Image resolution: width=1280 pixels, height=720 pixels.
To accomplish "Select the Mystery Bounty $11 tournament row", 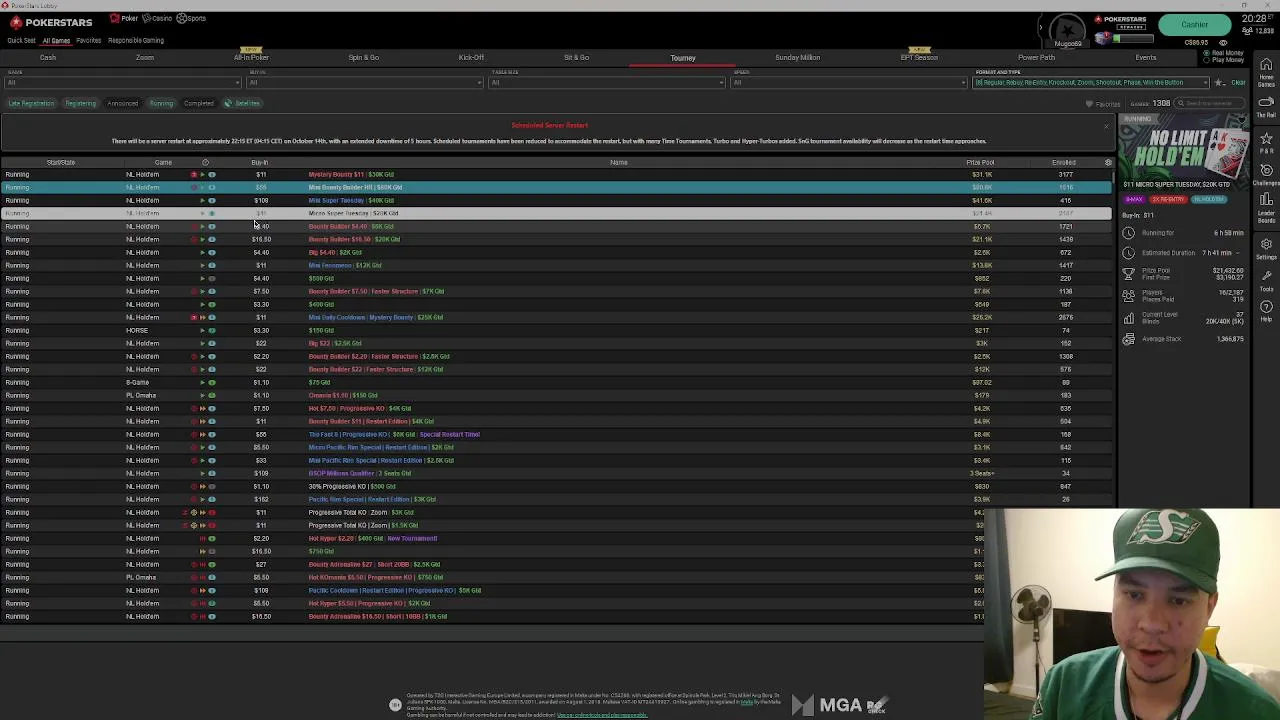I will point(556,174).
